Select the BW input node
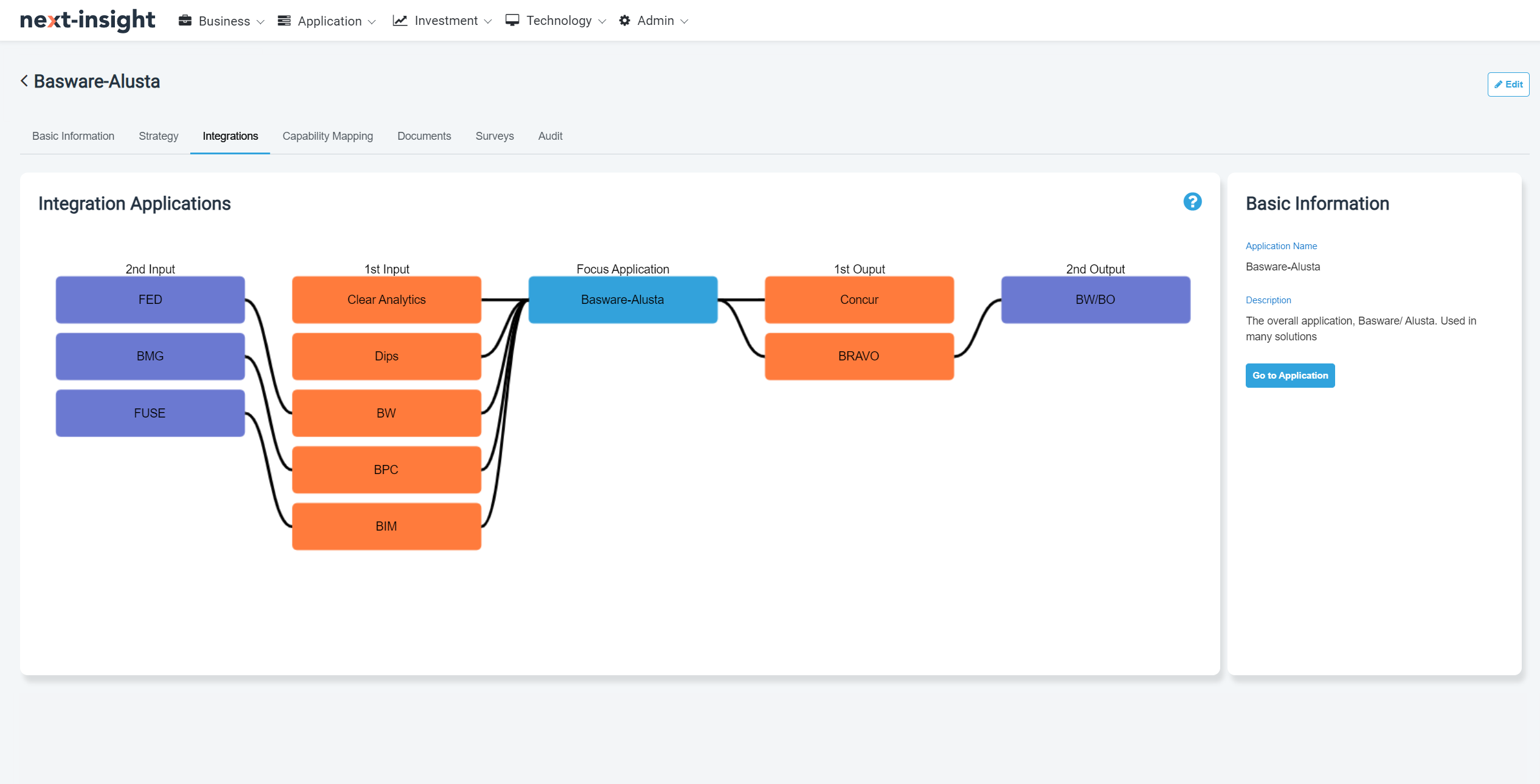The height and width of the screenshot is (784, 1540). tap(387, 413)
